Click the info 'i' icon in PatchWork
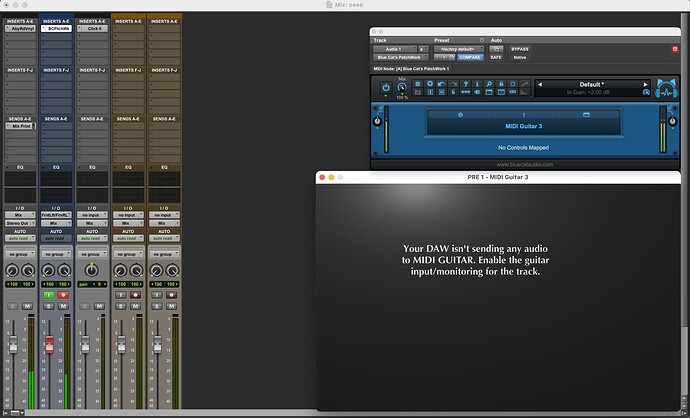The image size is (690, 418). point(477,84)
